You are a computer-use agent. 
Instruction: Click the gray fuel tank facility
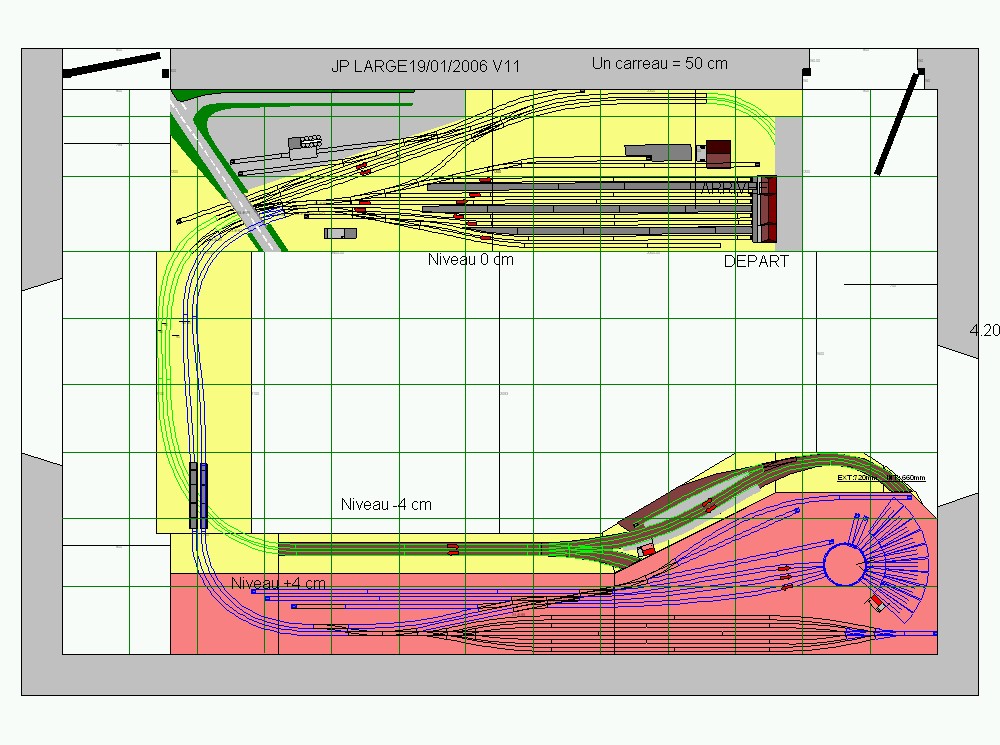coord(305,146)
